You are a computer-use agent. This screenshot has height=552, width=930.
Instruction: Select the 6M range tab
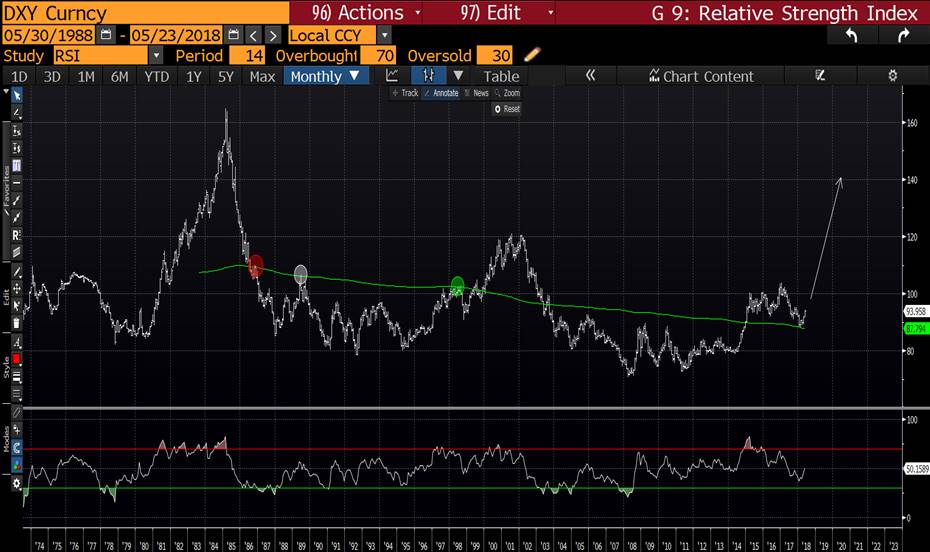[119, 76]
